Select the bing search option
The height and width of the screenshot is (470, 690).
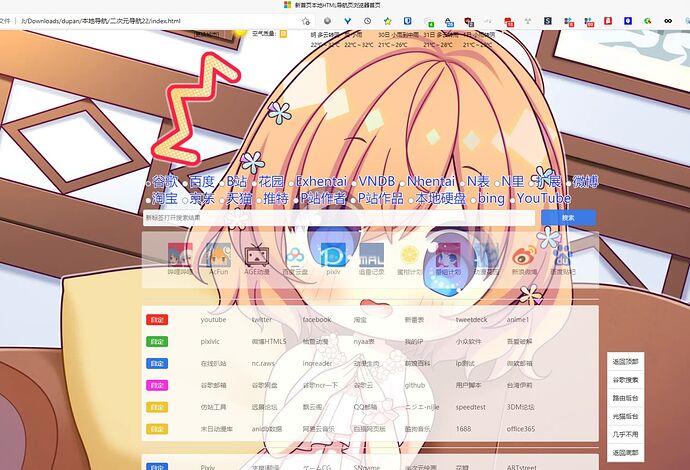pos(491,198)
